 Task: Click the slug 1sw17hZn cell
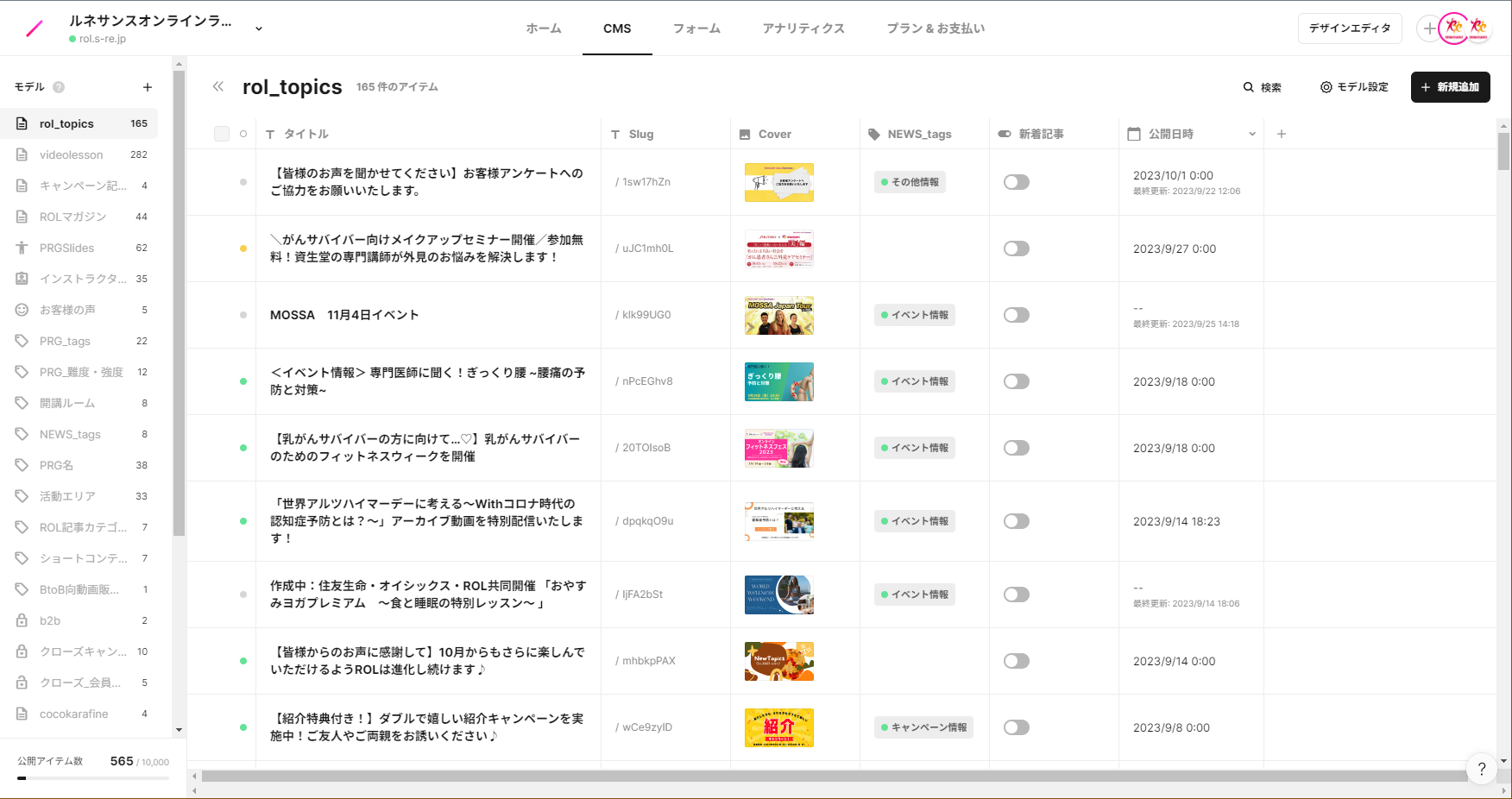pyautogui.click(x=665, y=182)
